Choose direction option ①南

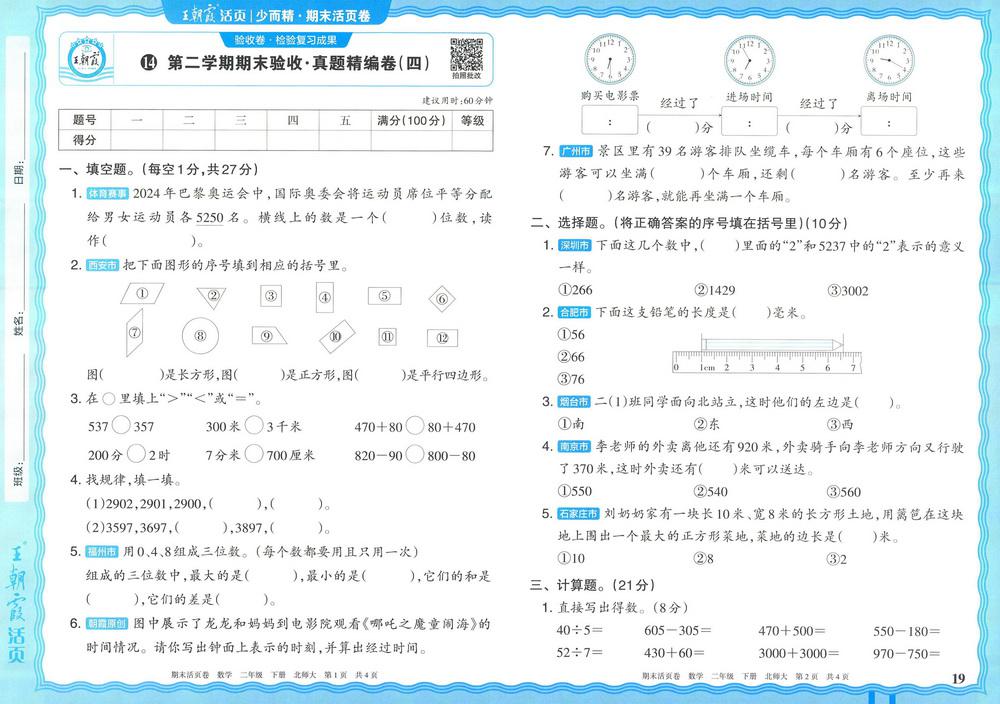[x=571, y=423]
